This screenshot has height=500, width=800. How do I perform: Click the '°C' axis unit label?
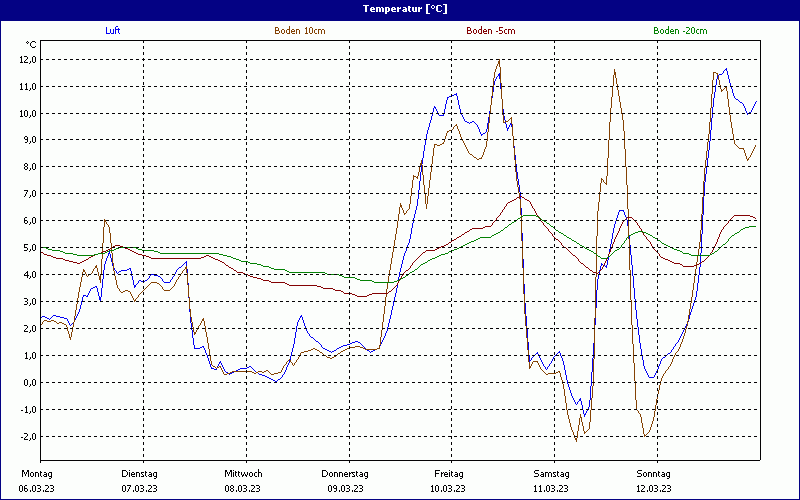pyautogui.click(x=31, y=45)
